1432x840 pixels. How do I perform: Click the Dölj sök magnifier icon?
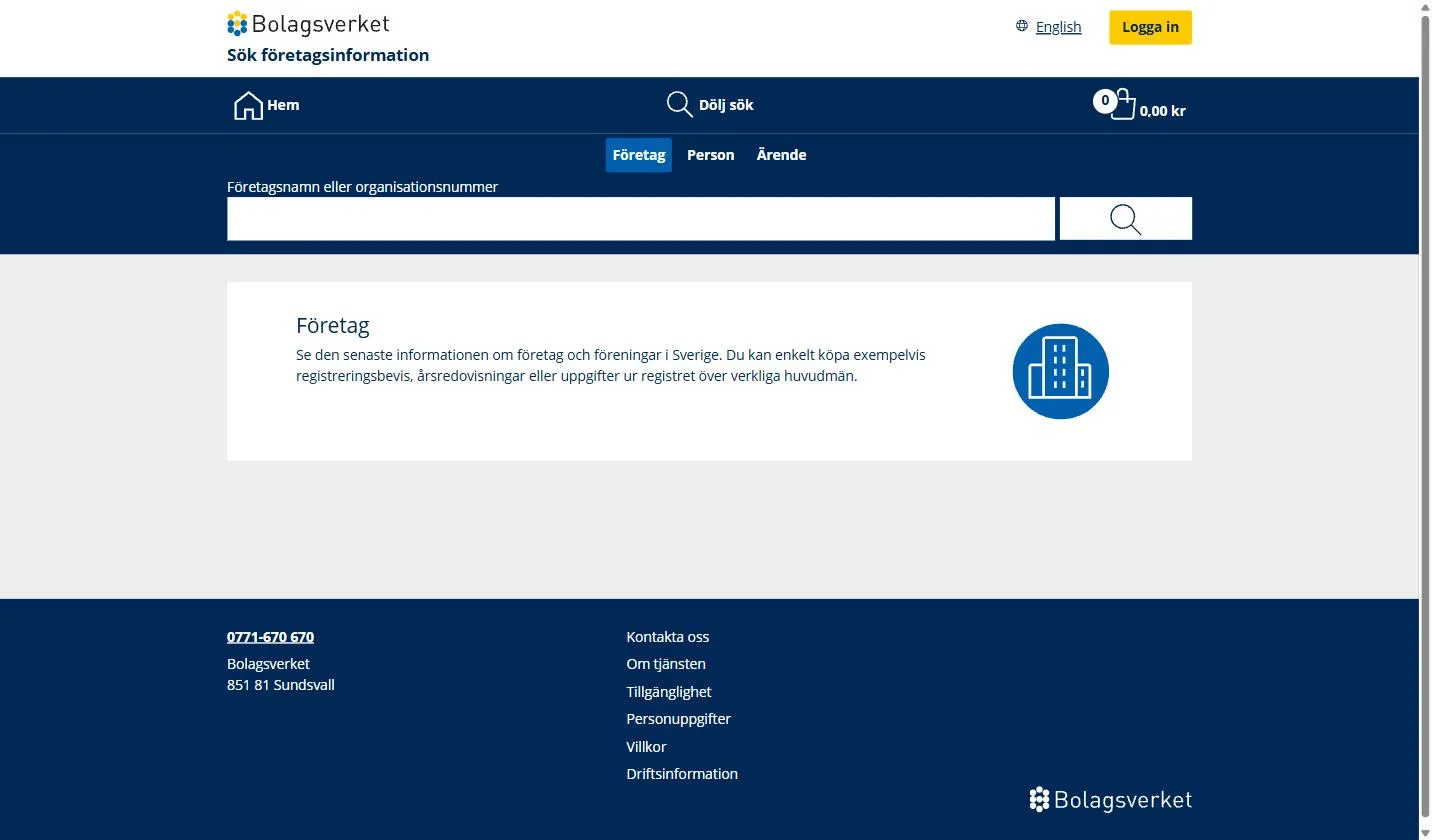[680, 105]
